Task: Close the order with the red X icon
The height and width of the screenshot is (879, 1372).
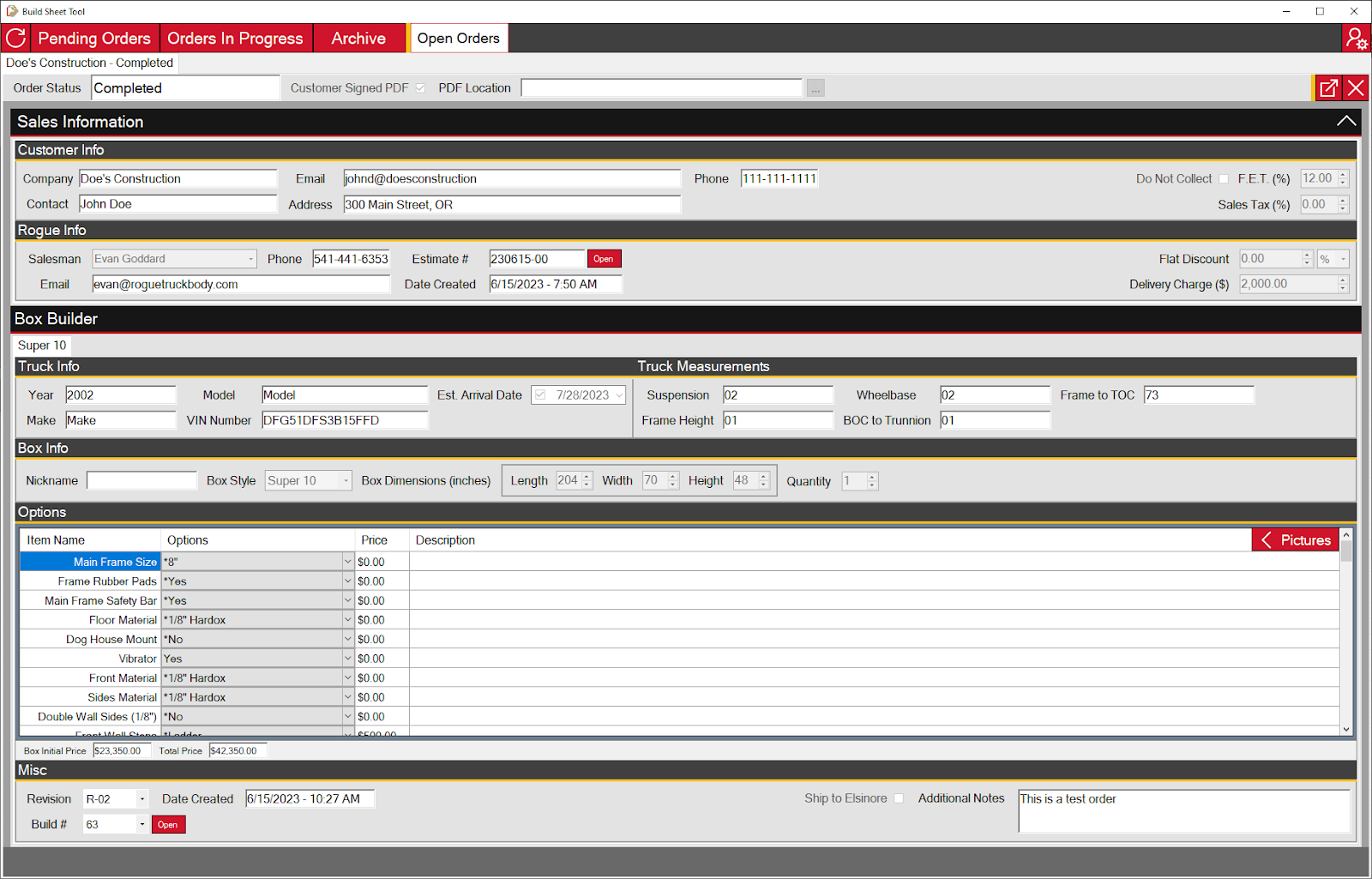Action: tap(1356, 87)
